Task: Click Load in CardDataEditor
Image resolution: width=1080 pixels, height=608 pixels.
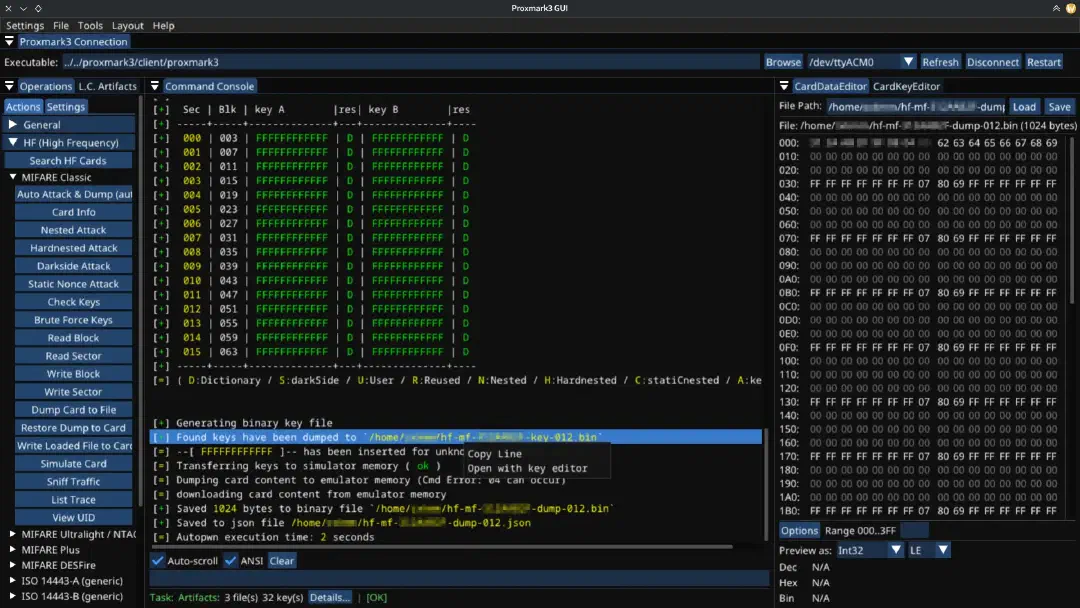Action: pos(1024,107)
